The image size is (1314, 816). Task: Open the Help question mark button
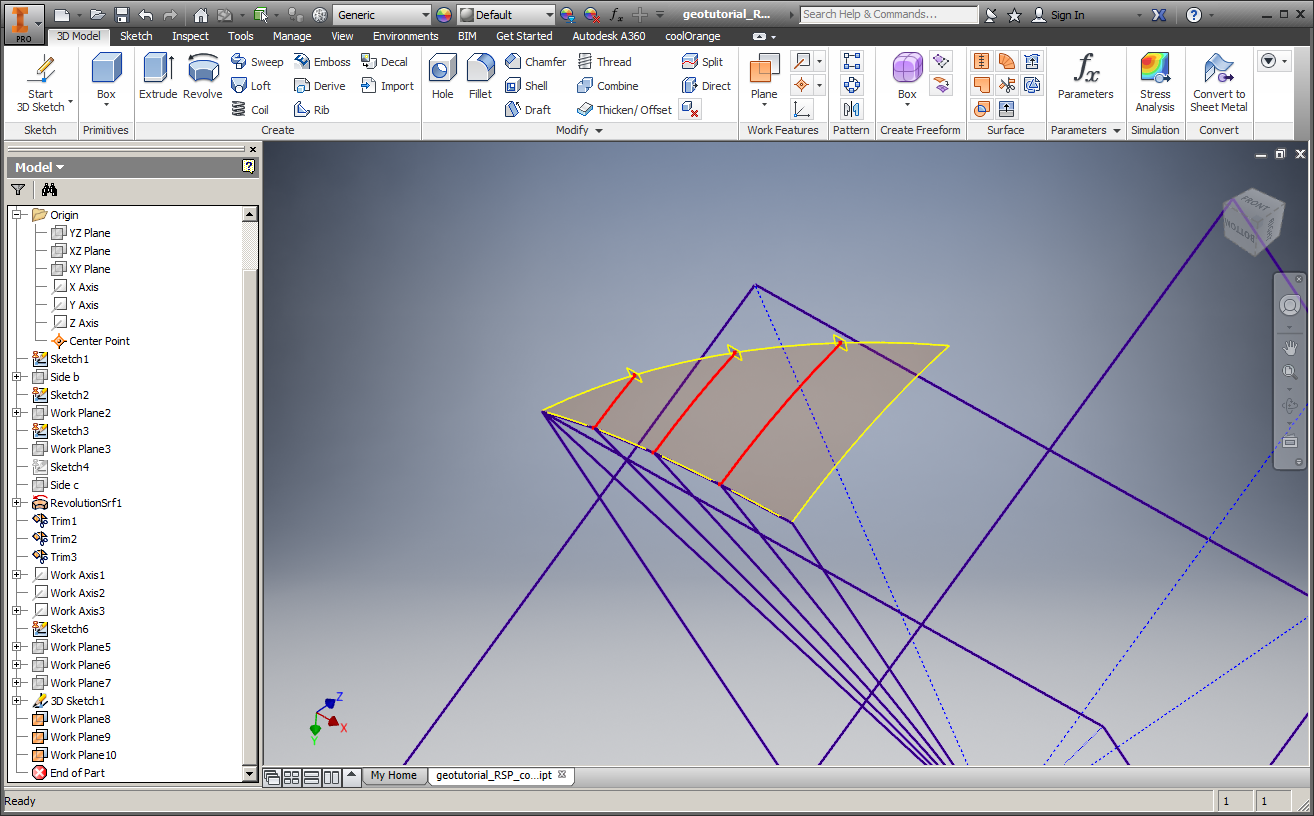(x=1193, y=15)
